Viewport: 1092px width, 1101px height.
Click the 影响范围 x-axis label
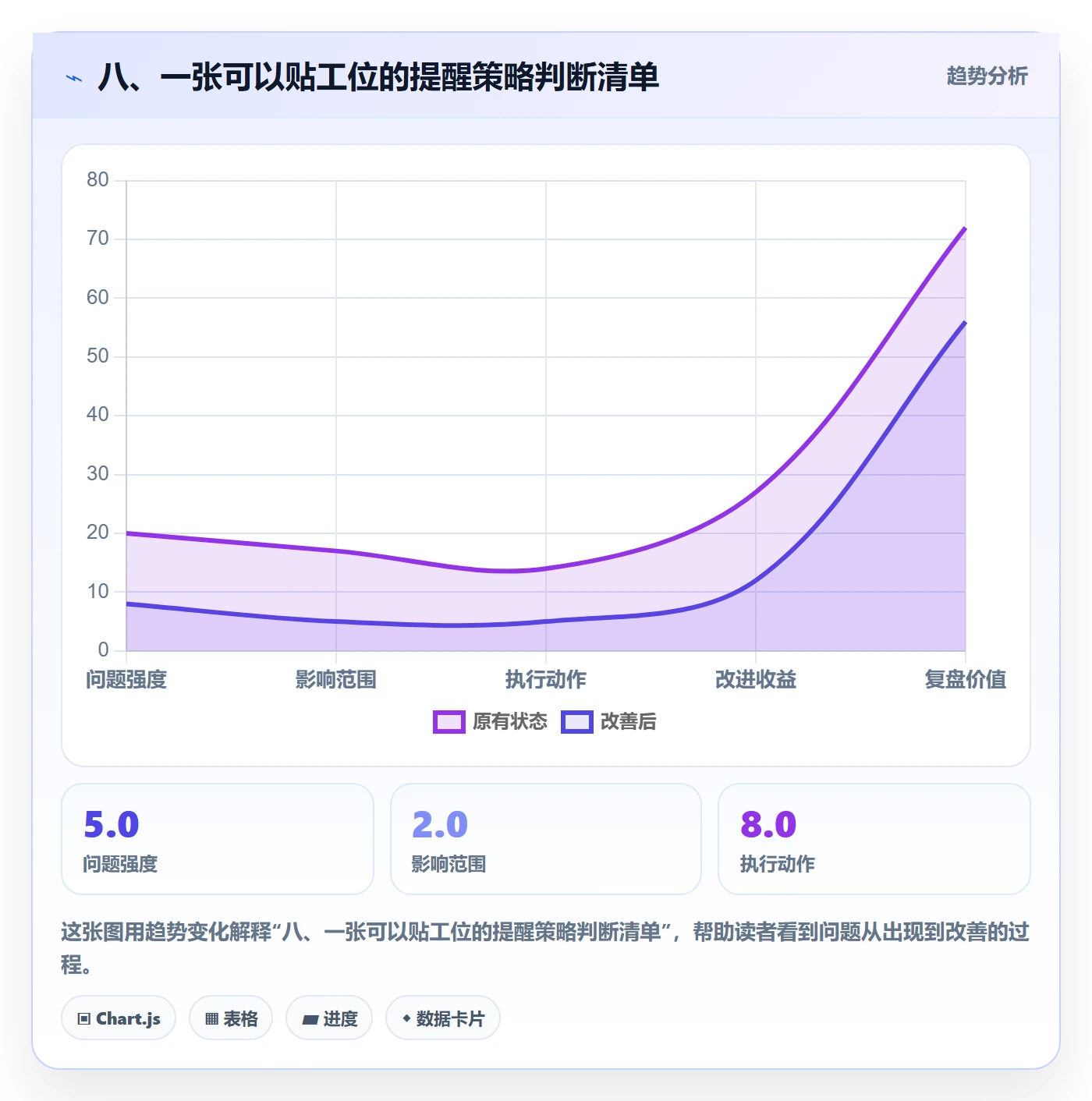[x=336, y=680]
